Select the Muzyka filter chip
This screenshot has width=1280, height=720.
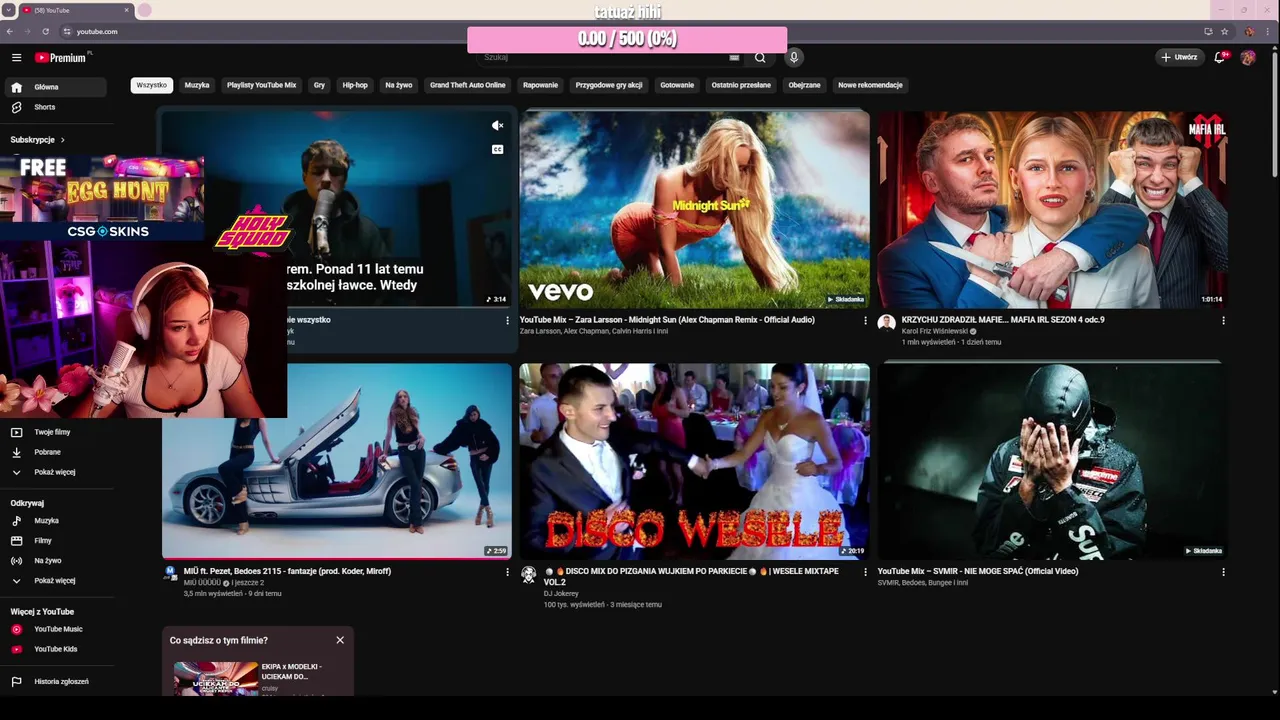point(197,86)
